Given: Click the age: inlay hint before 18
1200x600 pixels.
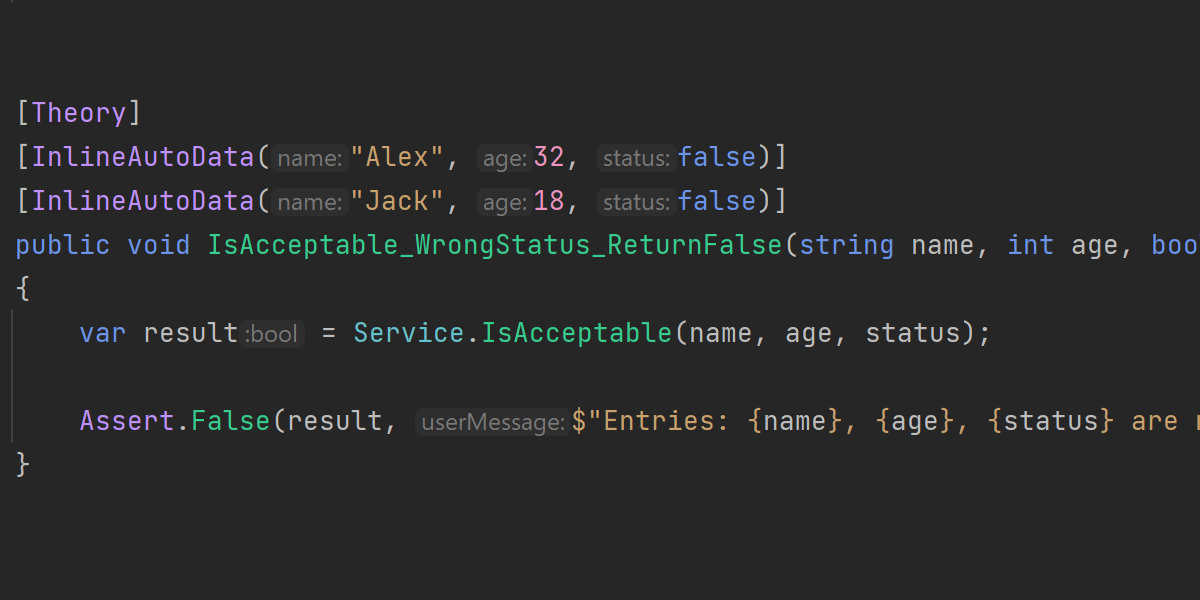Looking at the screenshot, I should pyautogui.click(x=504, y=202).
